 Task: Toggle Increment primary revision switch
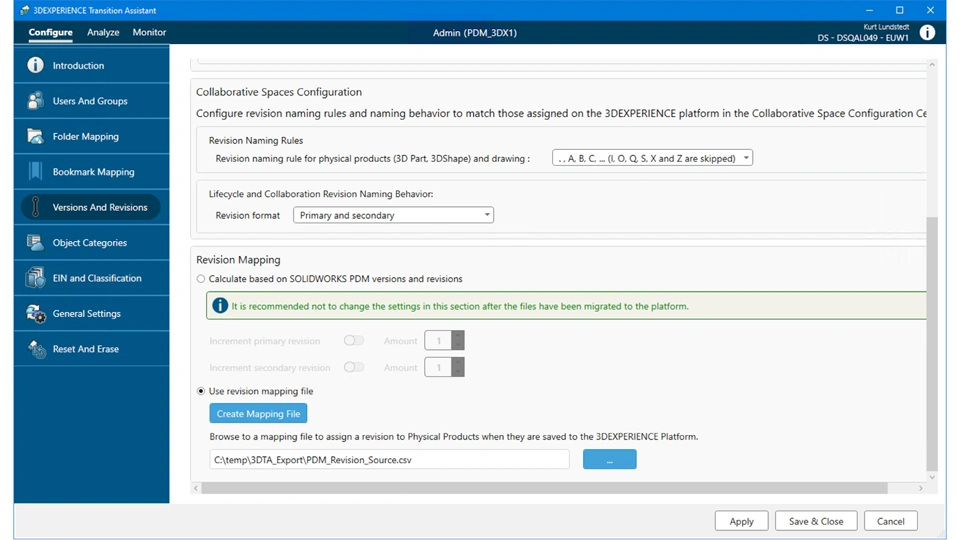pos(354,340)
